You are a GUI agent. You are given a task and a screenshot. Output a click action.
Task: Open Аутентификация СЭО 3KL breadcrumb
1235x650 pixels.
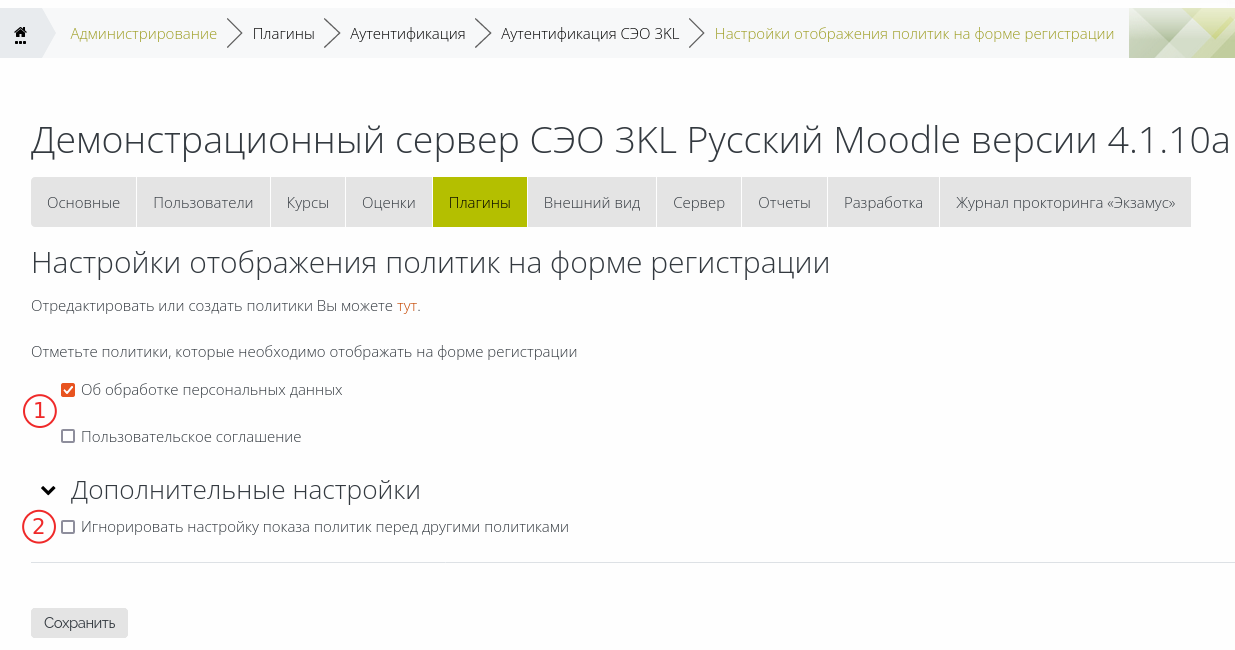point(590,33)
